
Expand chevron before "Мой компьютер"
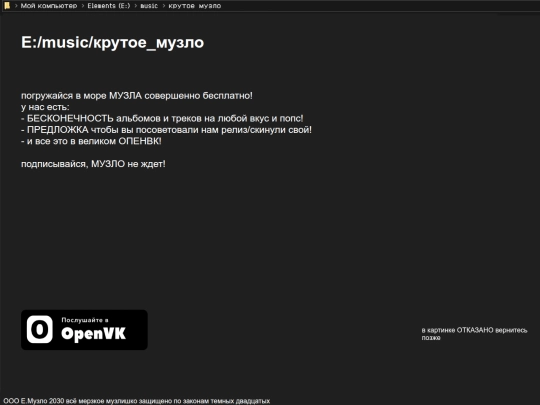(16, 6)
